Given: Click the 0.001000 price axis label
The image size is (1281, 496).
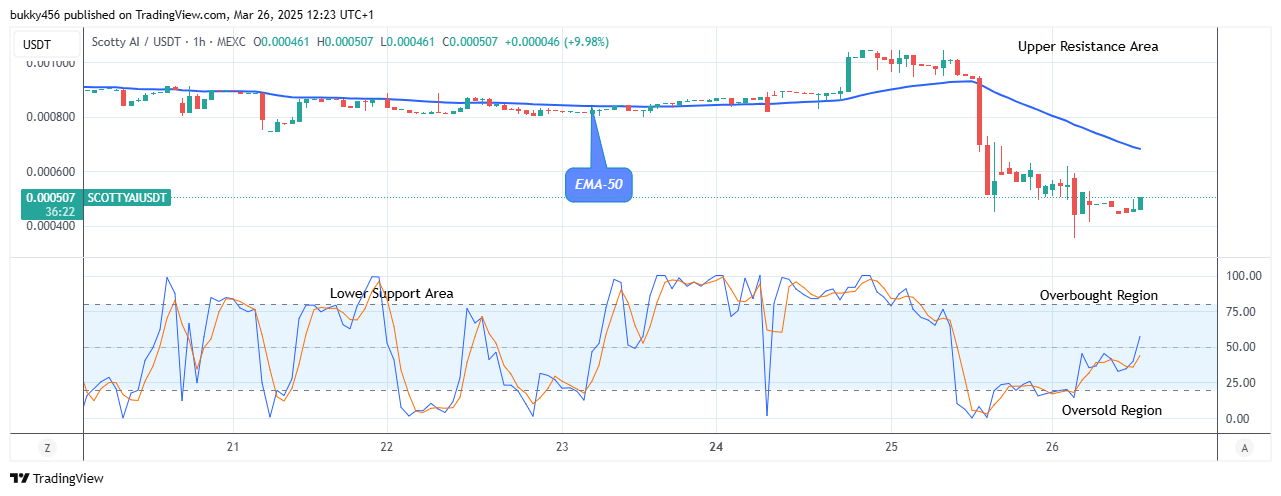Looking at the screenshot, I should click(49, 62).
